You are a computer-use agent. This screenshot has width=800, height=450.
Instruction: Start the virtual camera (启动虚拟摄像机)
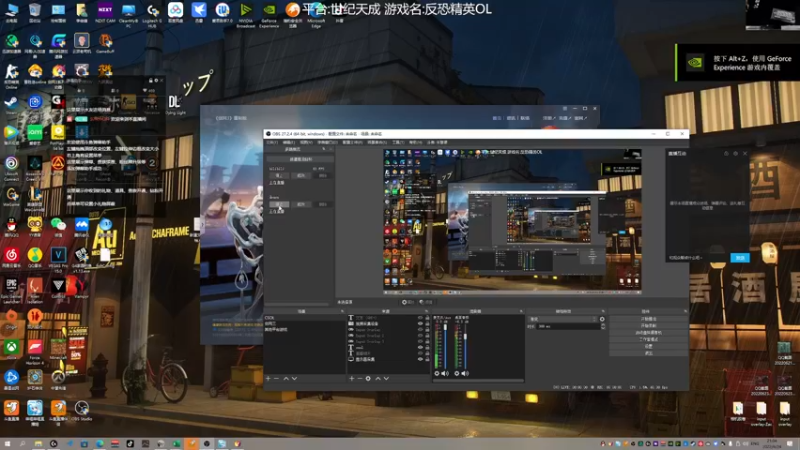pos(648,333)
